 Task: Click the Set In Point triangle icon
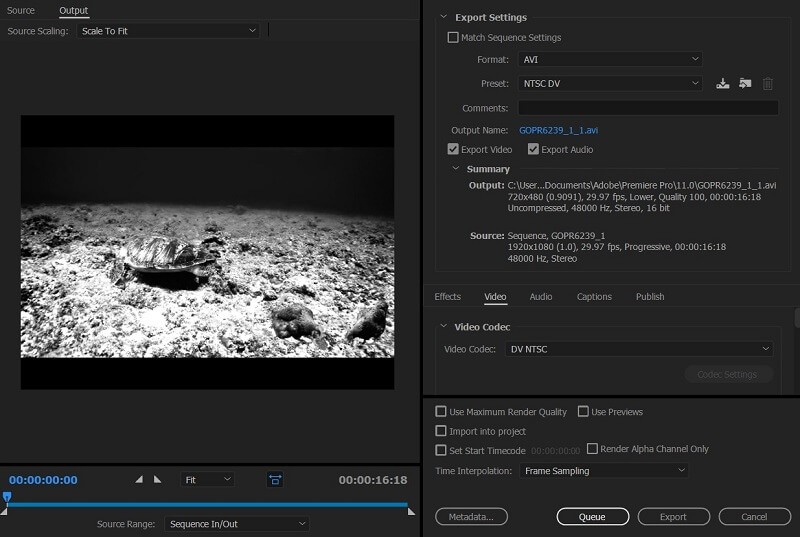click(139, 479)
